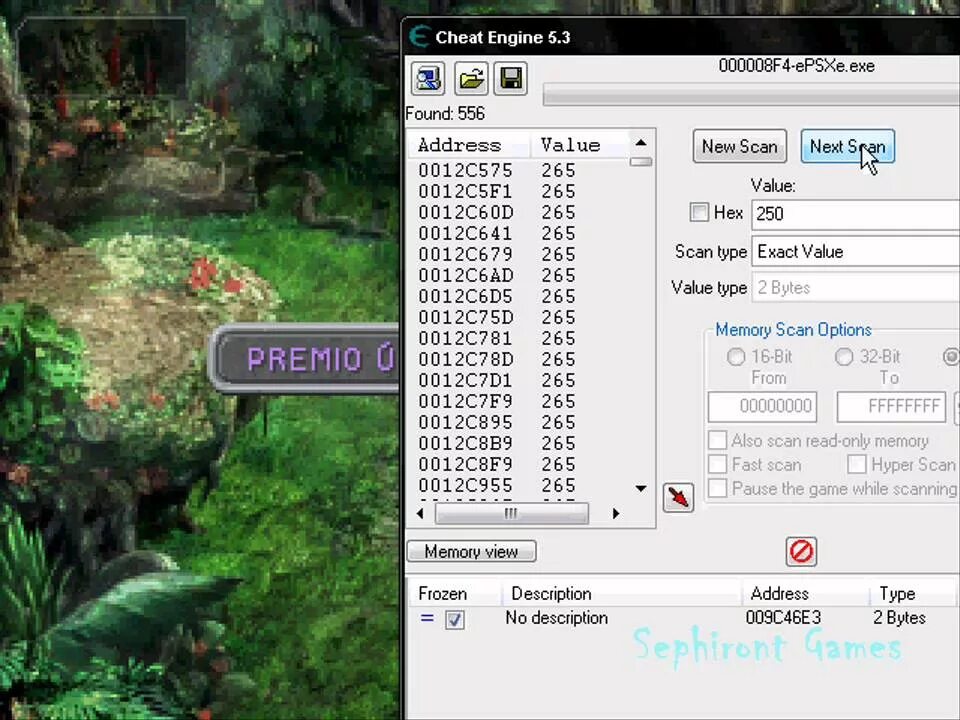Open the process list icon

[x=428, y=79]
